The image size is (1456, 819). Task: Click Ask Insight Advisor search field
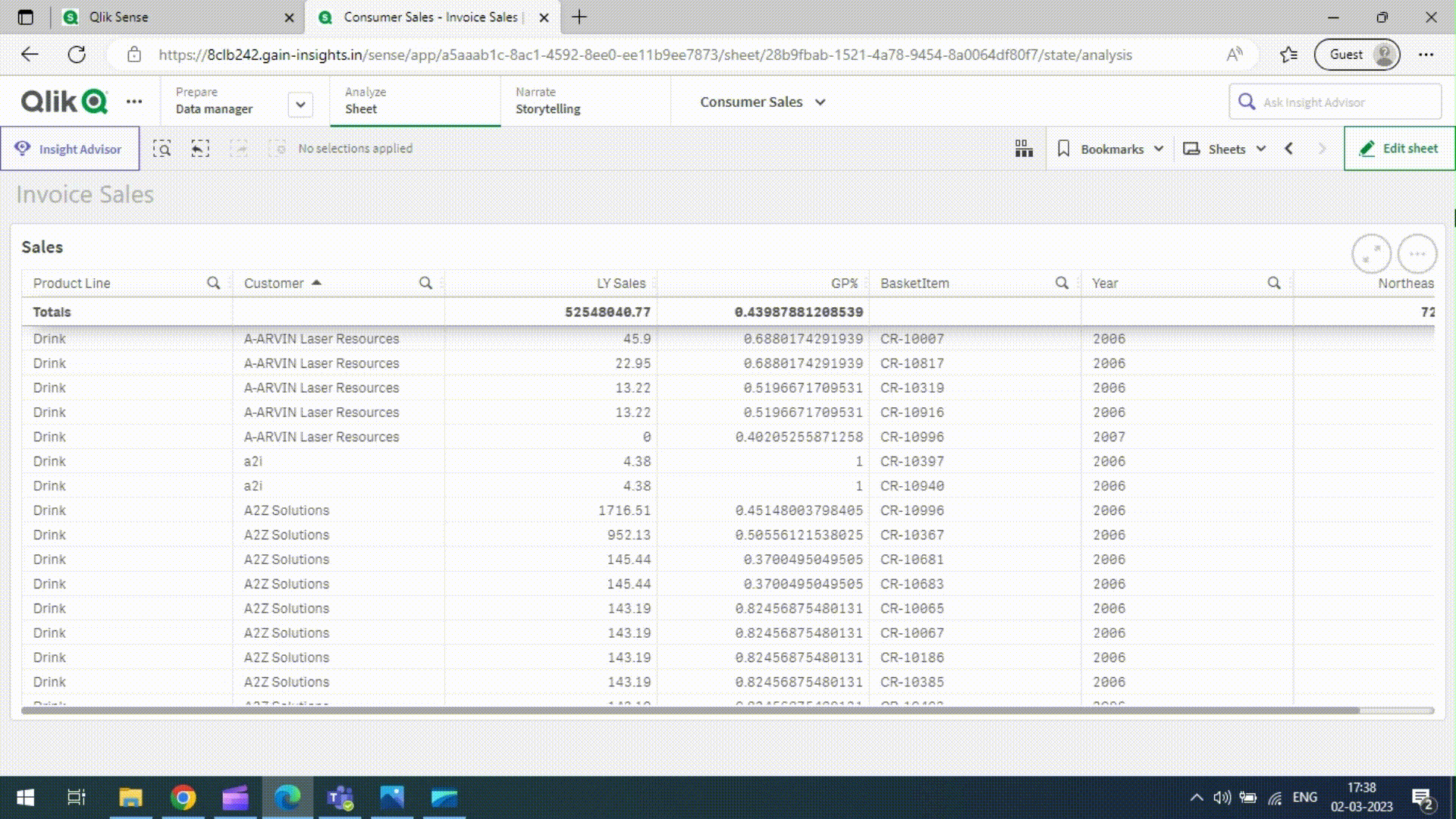(1335, 102)
